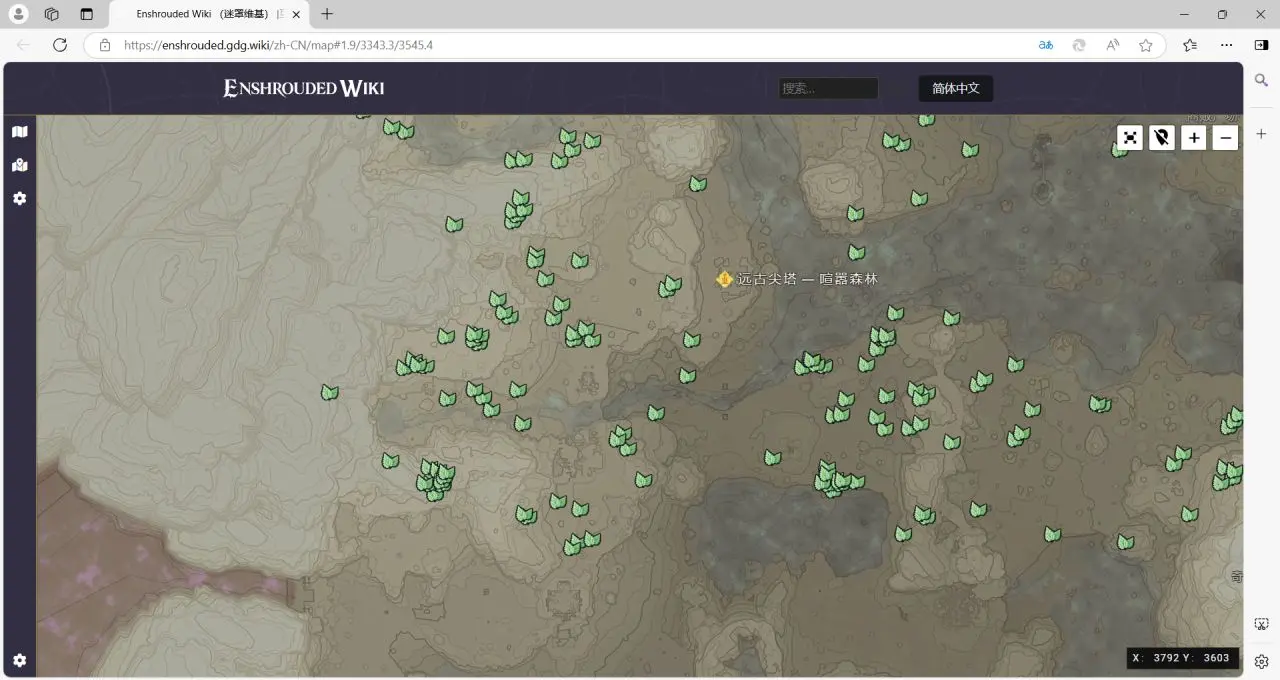Click the bottom-left gear settings icon
The width and height of the screenshot is (1280, 680).
(19, 660)
